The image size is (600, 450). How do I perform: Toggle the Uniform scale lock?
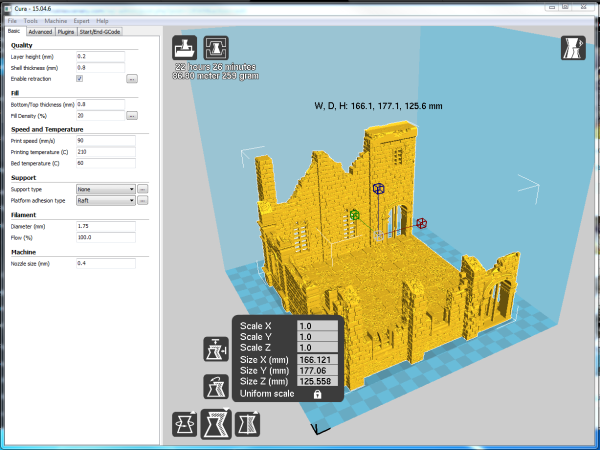(x=318, y=395)
